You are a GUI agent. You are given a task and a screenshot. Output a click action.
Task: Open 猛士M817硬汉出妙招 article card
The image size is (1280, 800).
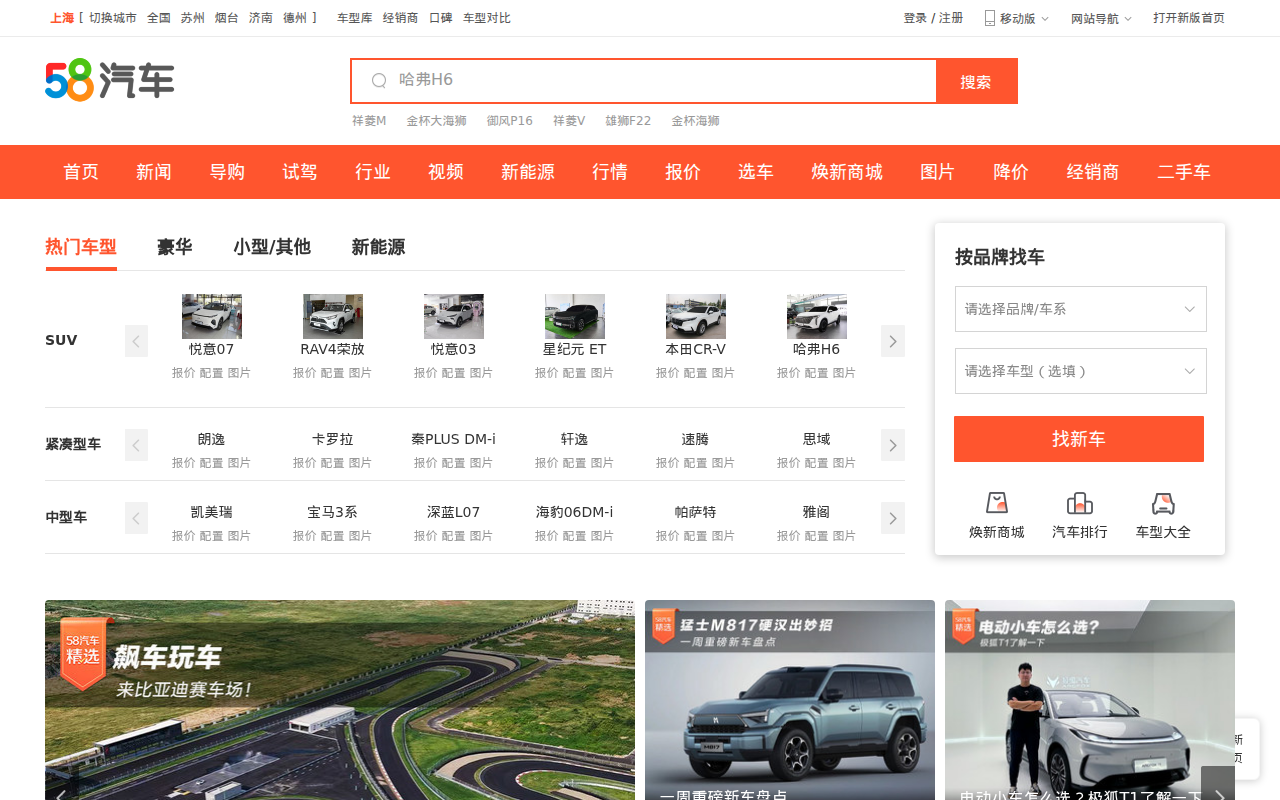(x=790, y=700)
